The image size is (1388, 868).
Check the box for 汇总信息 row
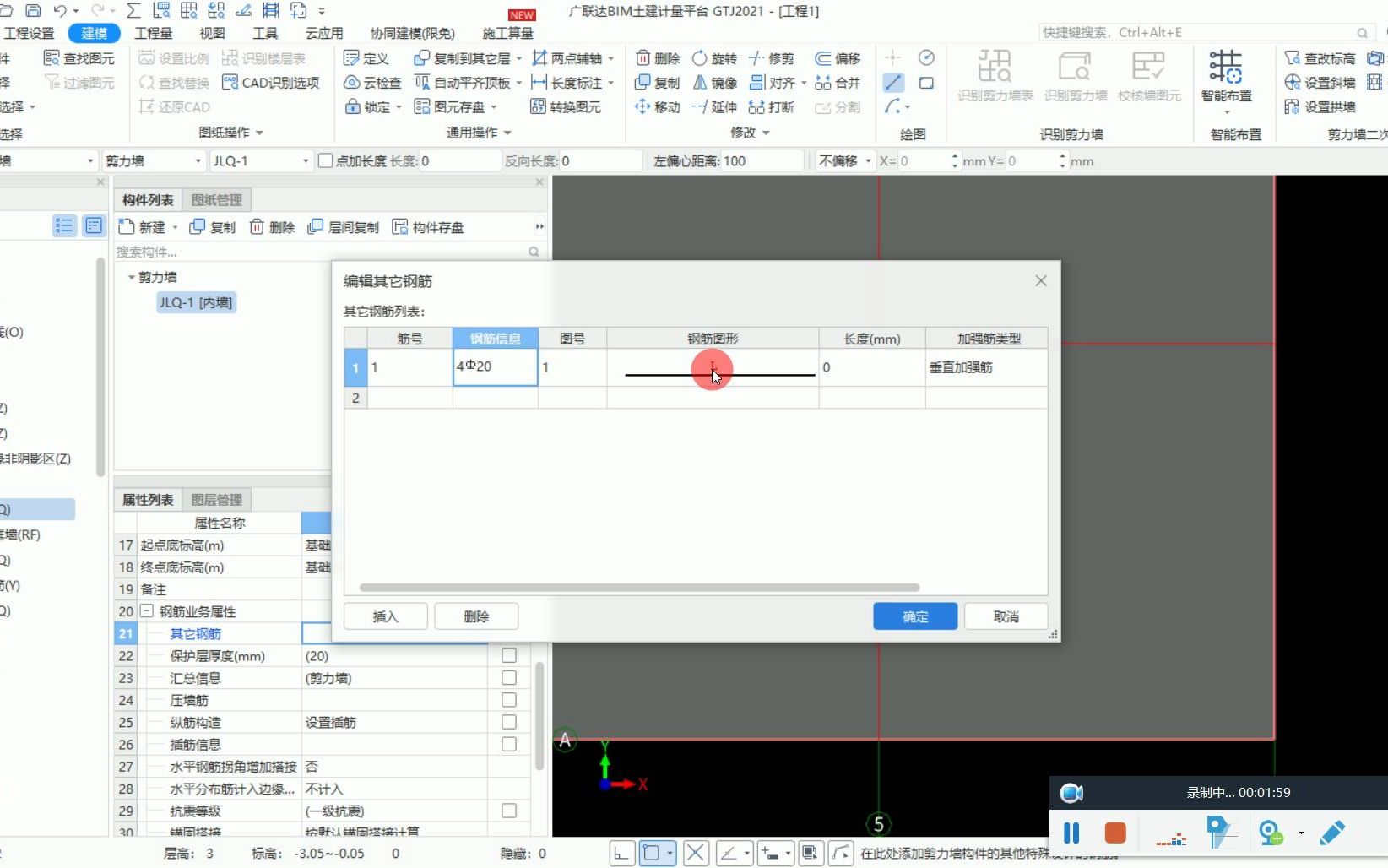point(509,677)
